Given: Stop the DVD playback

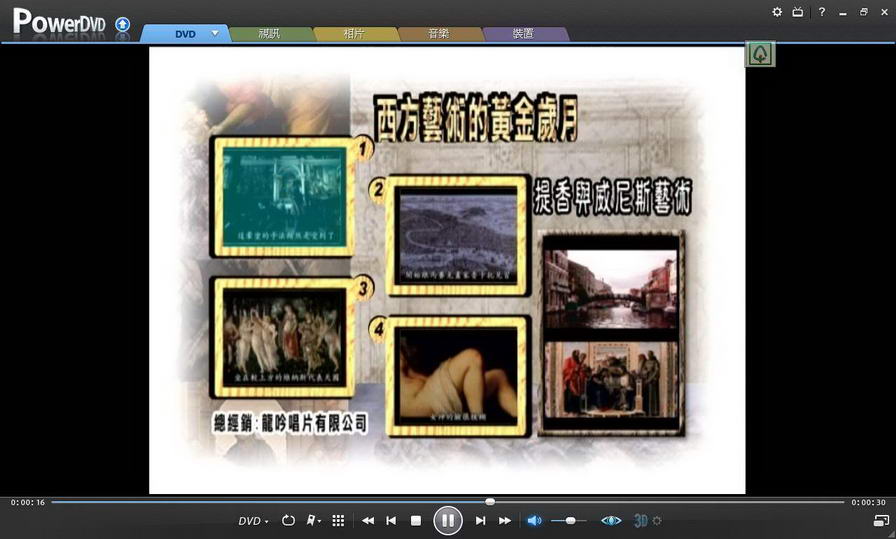Looking at the screenshot, I should click(416, 521).
